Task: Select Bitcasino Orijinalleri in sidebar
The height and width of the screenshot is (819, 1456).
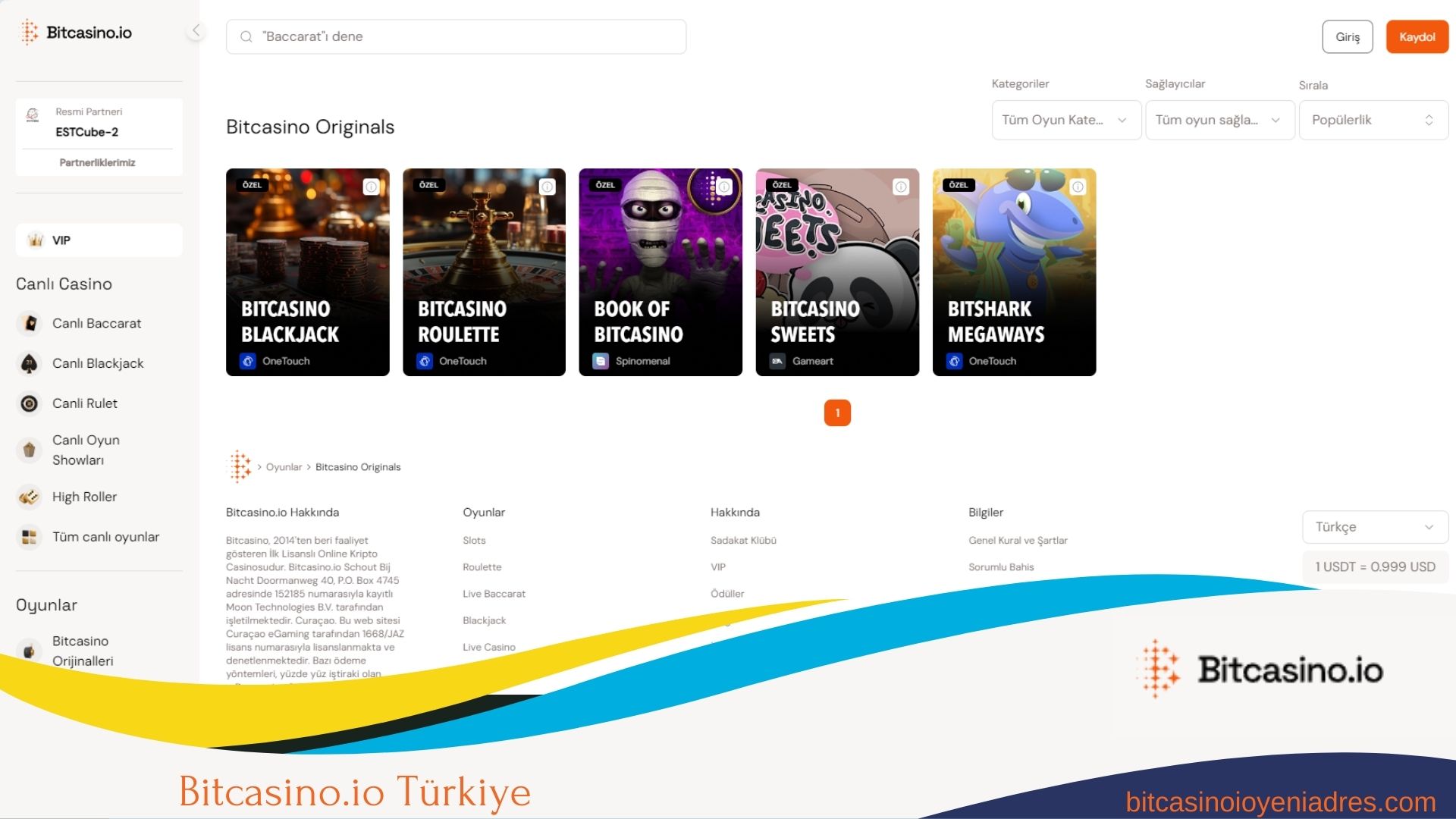Action: [x=83, y=651]
